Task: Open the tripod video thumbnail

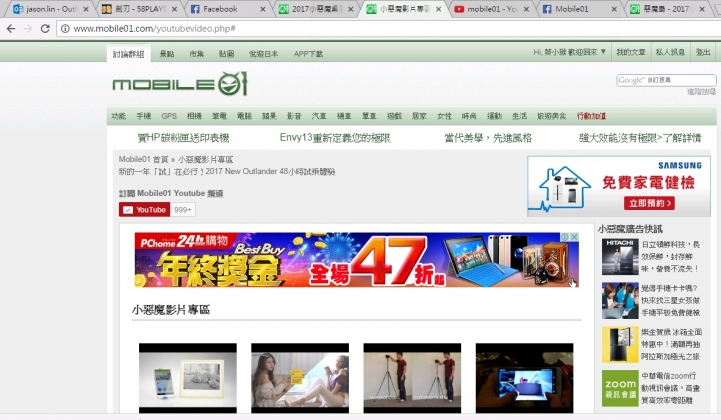Action: click(x=412, y=378)
